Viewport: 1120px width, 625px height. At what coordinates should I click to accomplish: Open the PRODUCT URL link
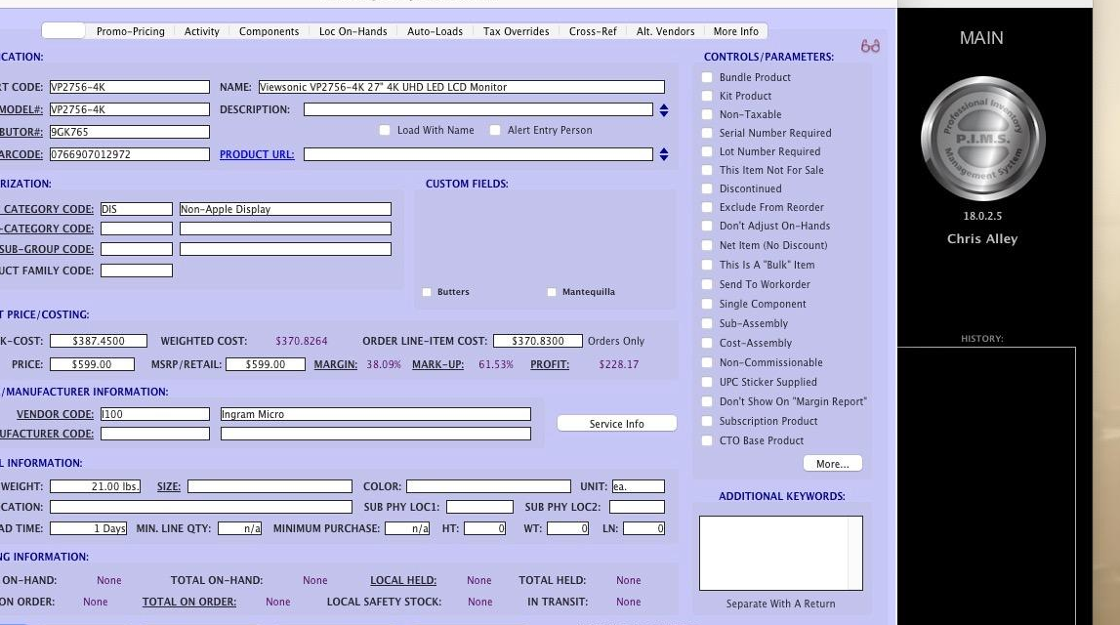pyautogui.click(x=256, y=154)
